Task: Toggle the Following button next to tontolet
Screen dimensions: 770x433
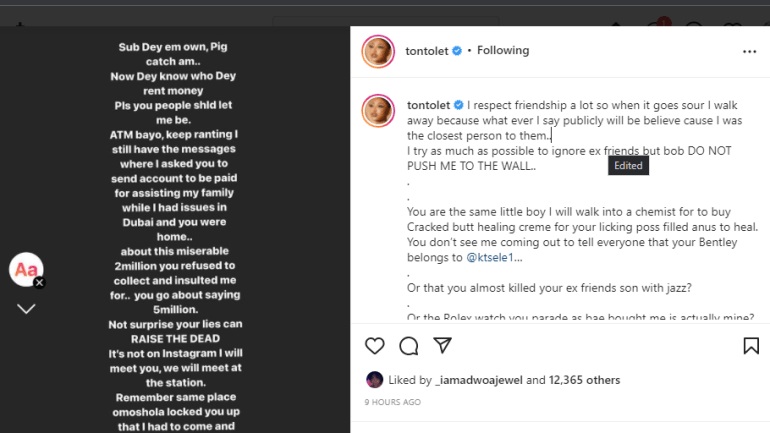Action: pyautogui.click(x=503, y=51)
